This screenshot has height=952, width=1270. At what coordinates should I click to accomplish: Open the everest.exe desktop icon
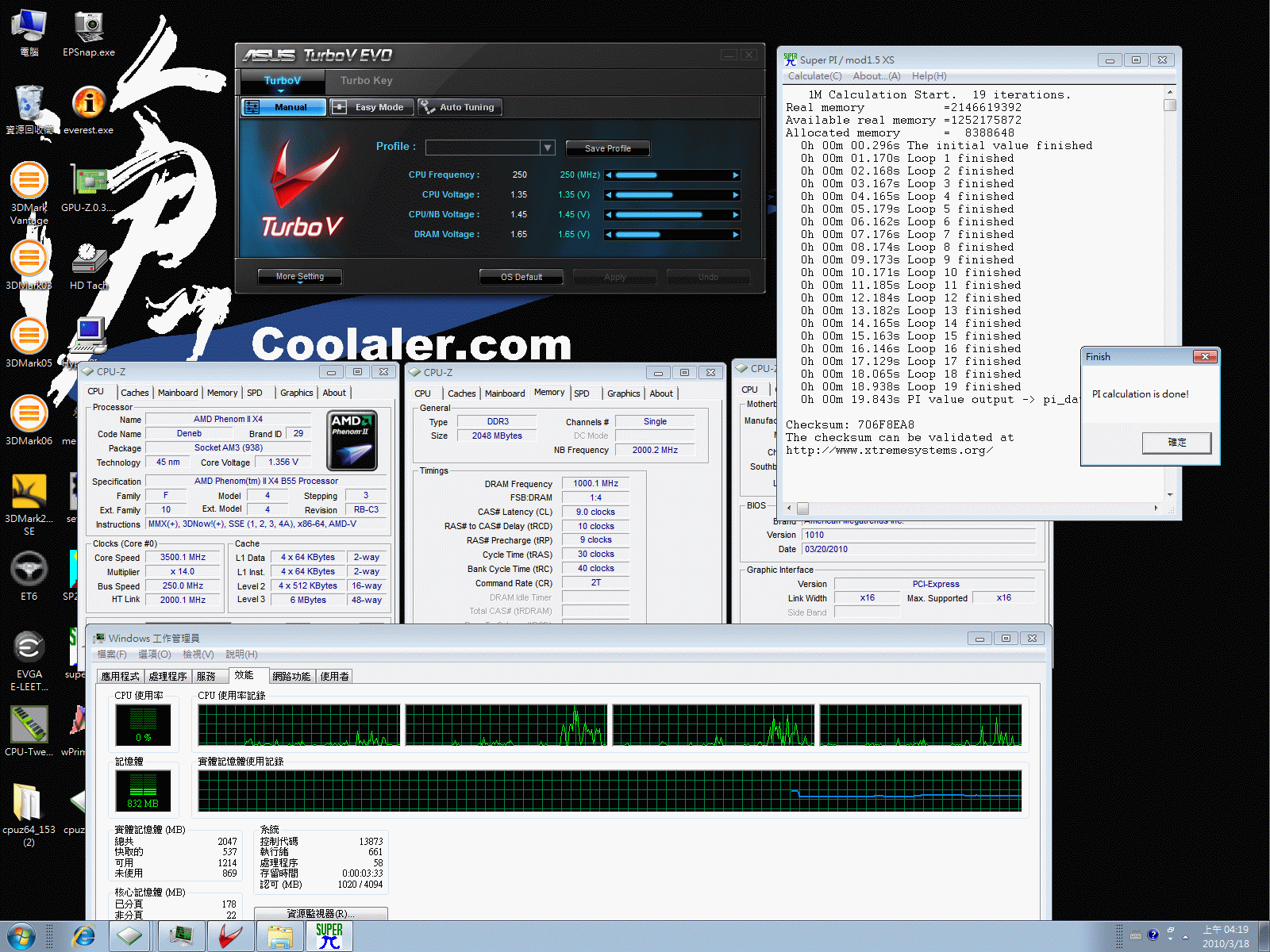pyautogui.click(x=89, y=111)
